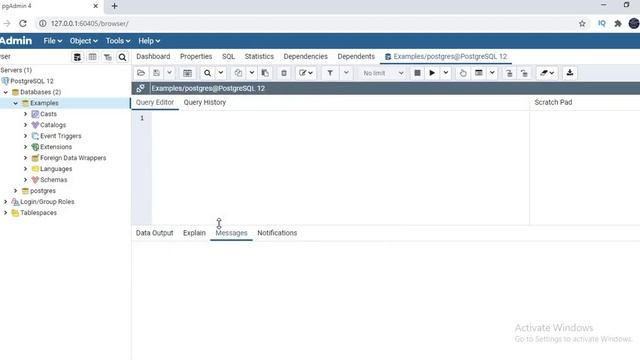The width and height of the screenshot is (640, 360).
Task: Switch to the Explain results tab
Action: click(194, 233)
